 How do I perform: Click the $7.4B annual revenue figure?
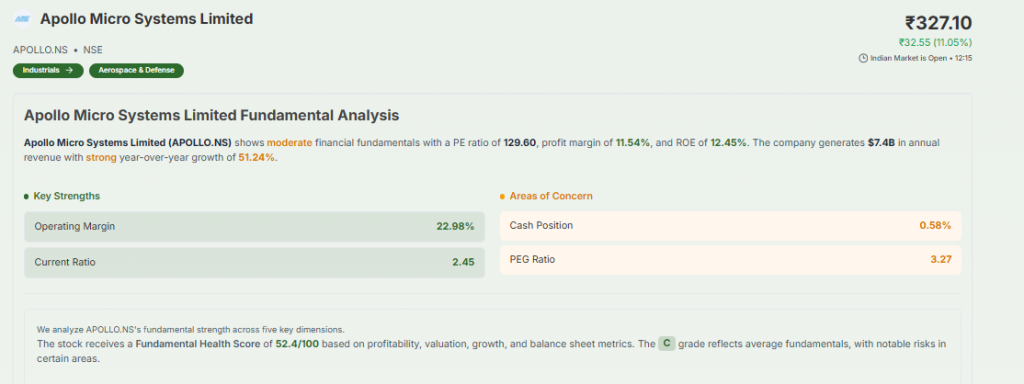[882, 142]
